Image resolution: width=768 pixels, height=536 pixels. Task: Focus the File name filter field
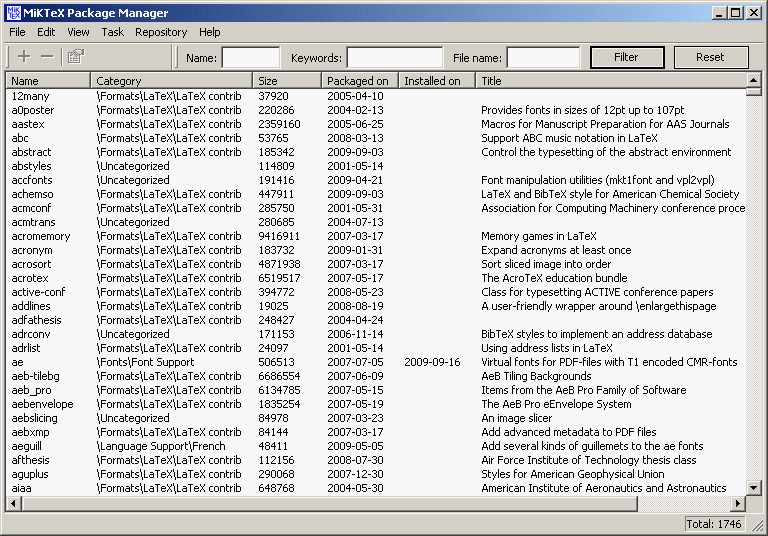(x=544, y=57)
